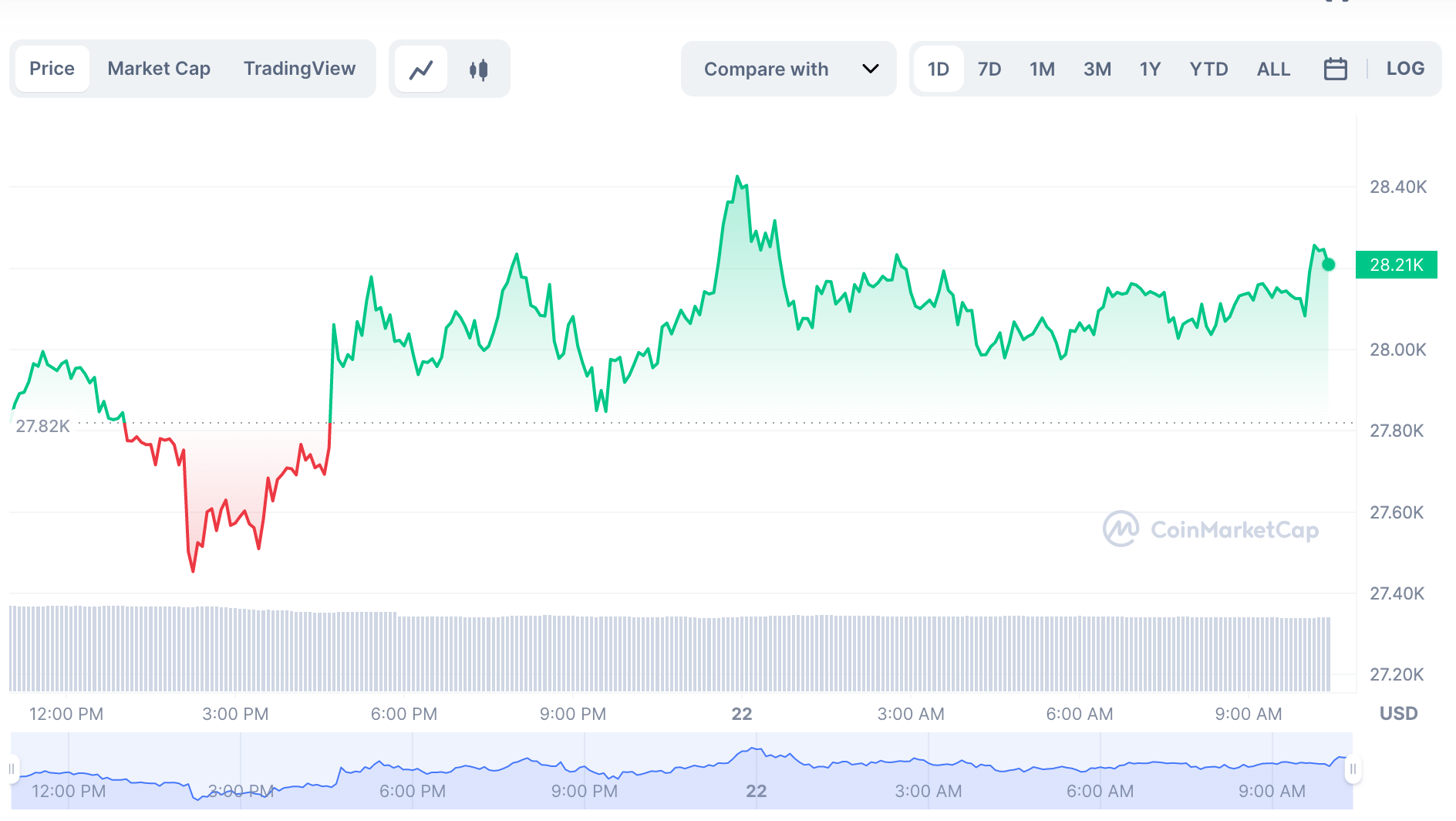Image resolution: width=1456 pixels, height=821 pixels.
Task: Click the USD currency label
Action: pos(1398,713)
